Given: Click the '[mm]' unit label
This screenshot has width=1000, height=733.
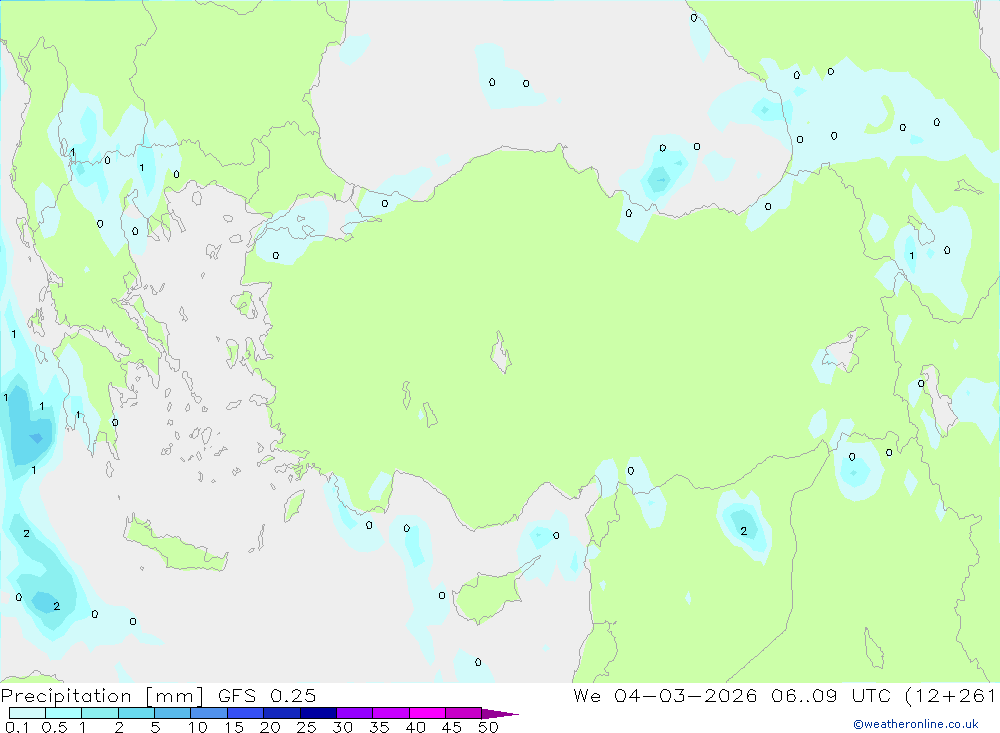Looking at the screenshot, I should click(x=174, y=696).
